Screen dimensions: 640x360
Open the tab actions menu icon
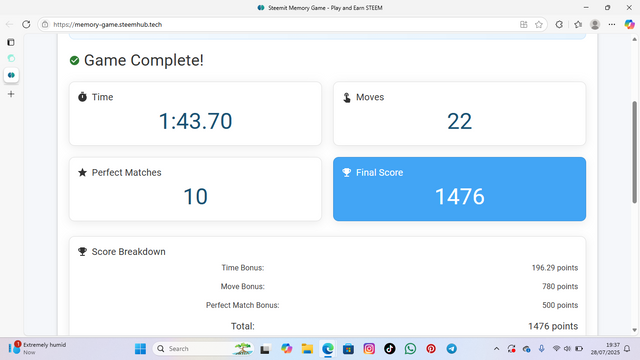pos(11,42)
